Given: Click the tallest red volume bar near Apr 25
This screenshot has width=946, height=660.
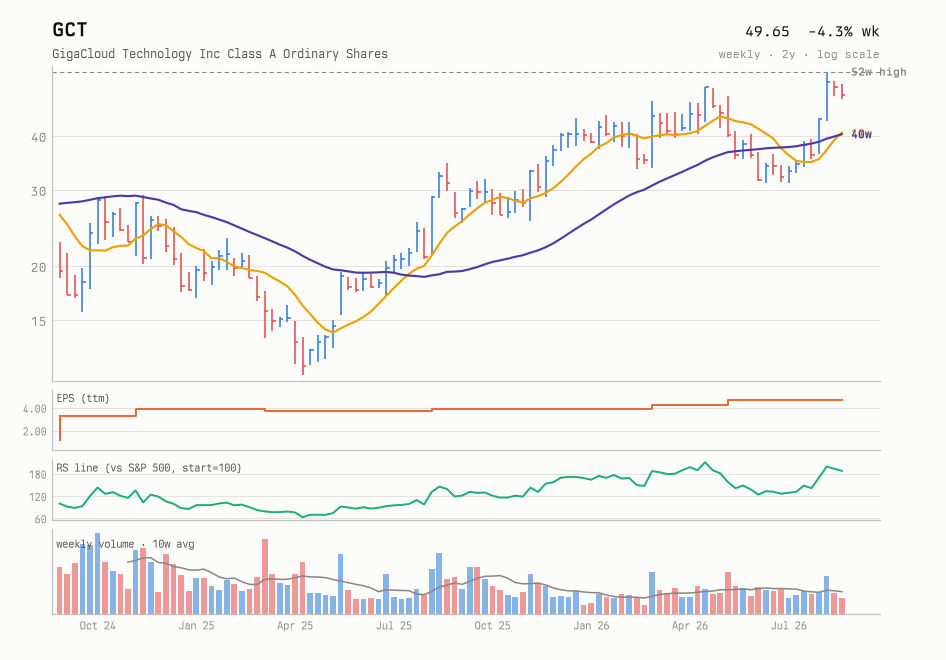Looking at the screenshot, I should pos(265,577).
